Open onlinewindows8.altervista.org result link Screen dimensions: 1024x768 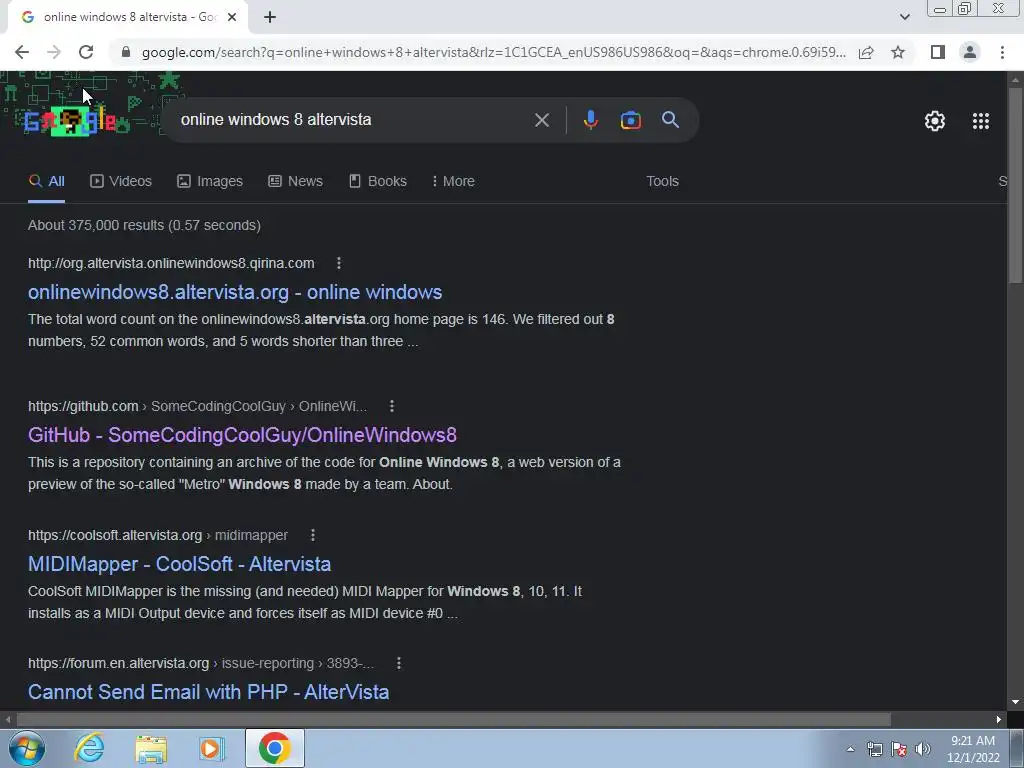pos(235,292)
